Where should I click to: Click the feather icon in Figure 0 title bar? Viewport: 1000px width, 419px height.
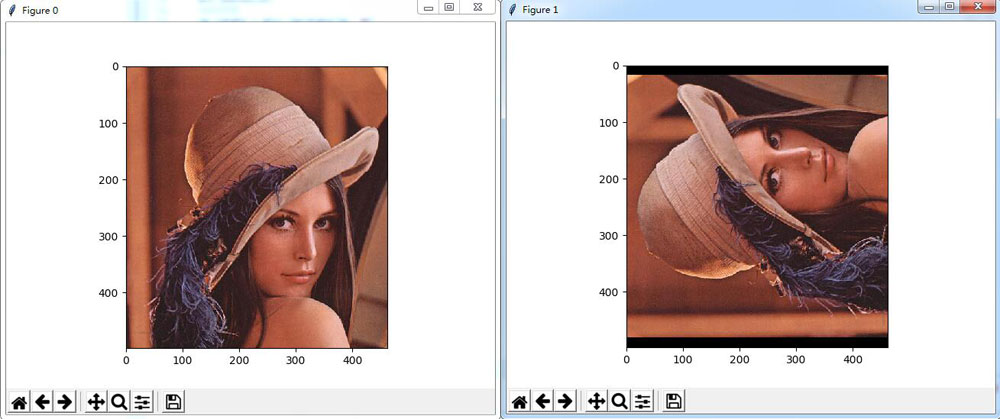point(12,10)
